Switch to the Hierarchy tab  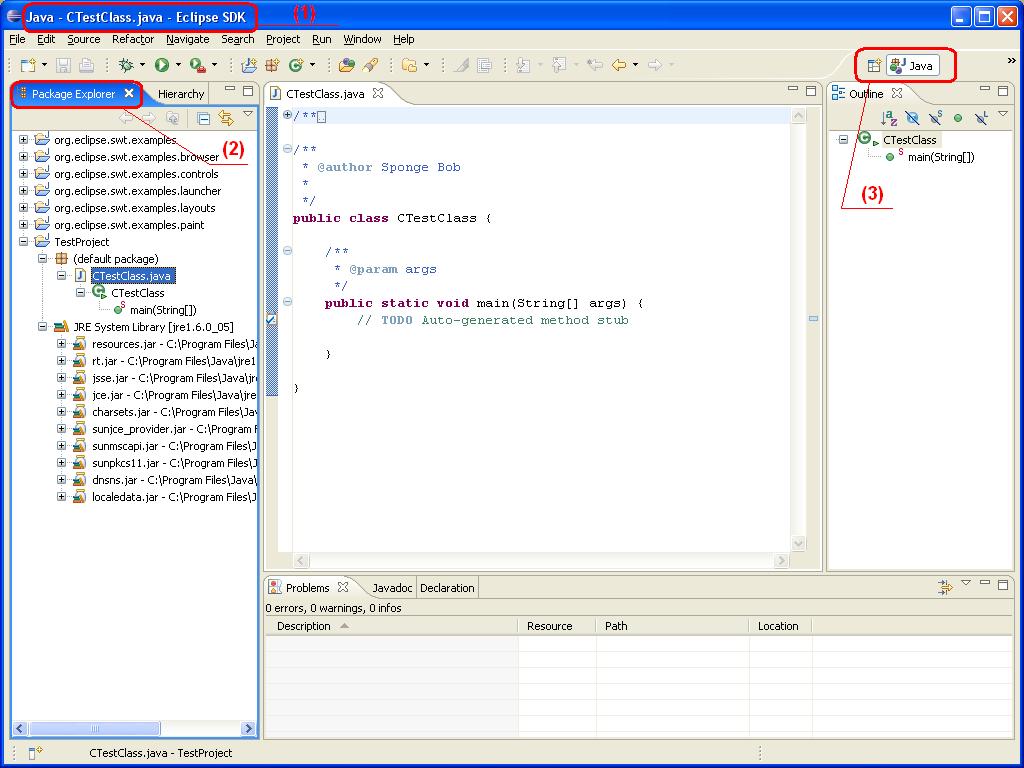coord(181,94)
